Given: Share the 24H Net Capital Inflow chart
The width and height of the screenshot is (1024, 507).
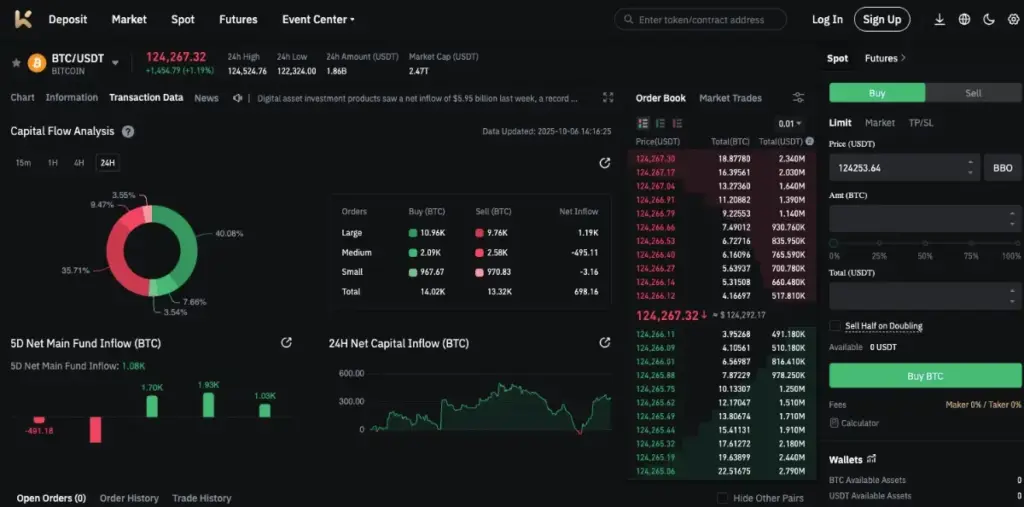Looking at the screenshot, I should click(605, 342).
